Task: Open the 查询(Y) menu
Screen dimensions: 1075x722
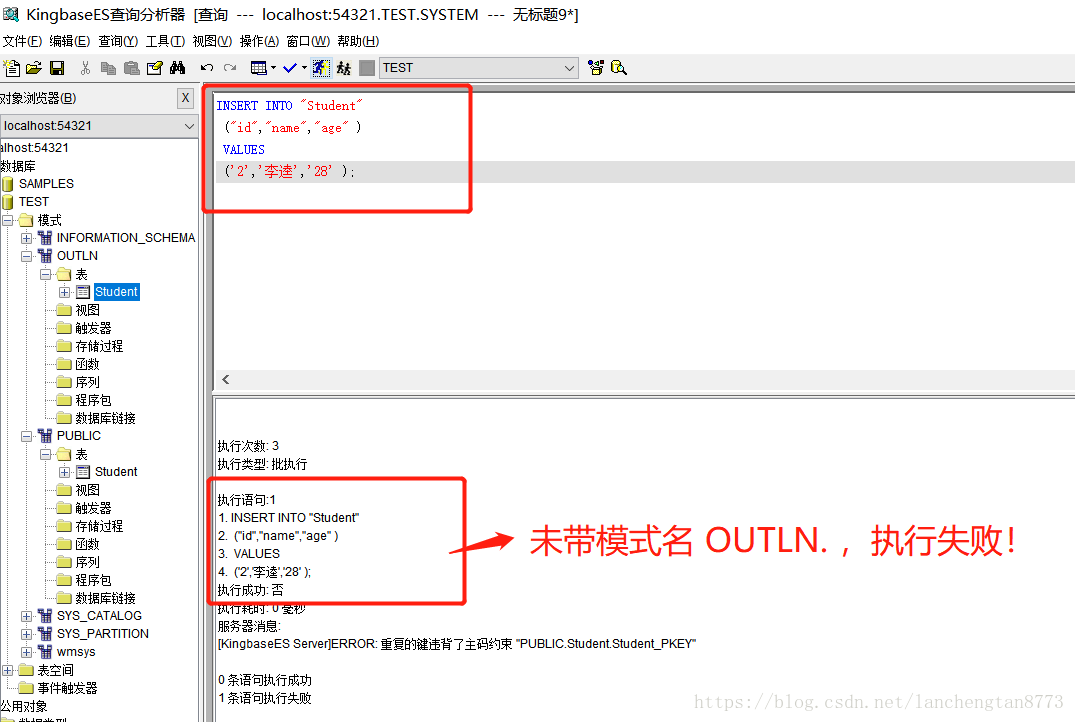Action: pos(118,41)
